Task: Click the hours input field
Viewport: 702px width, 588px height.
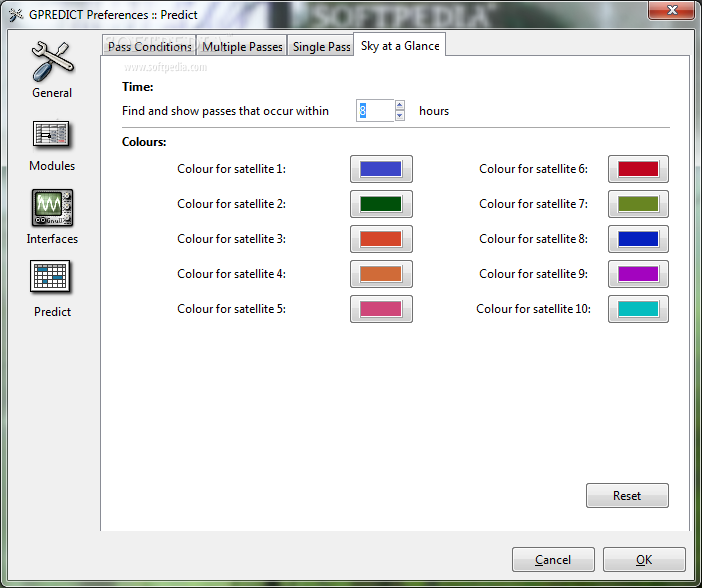Action: click(375, 111)
